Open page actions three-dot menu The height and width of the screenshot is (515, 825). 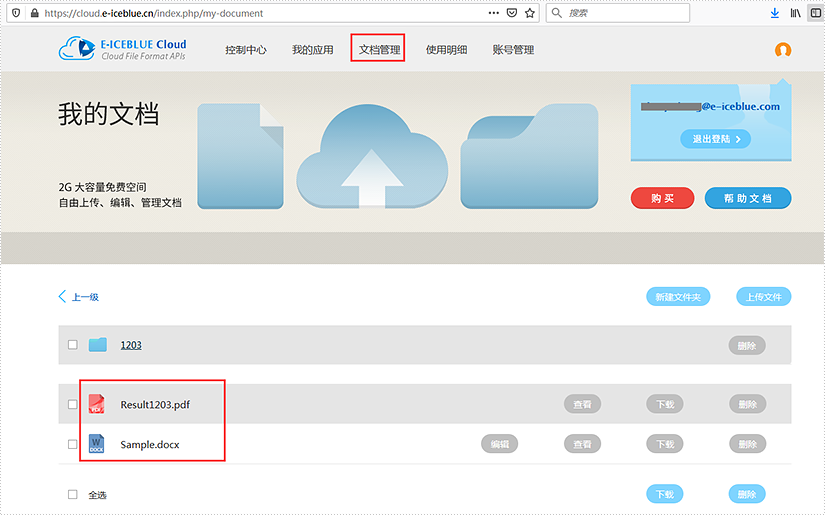[494, 13]
